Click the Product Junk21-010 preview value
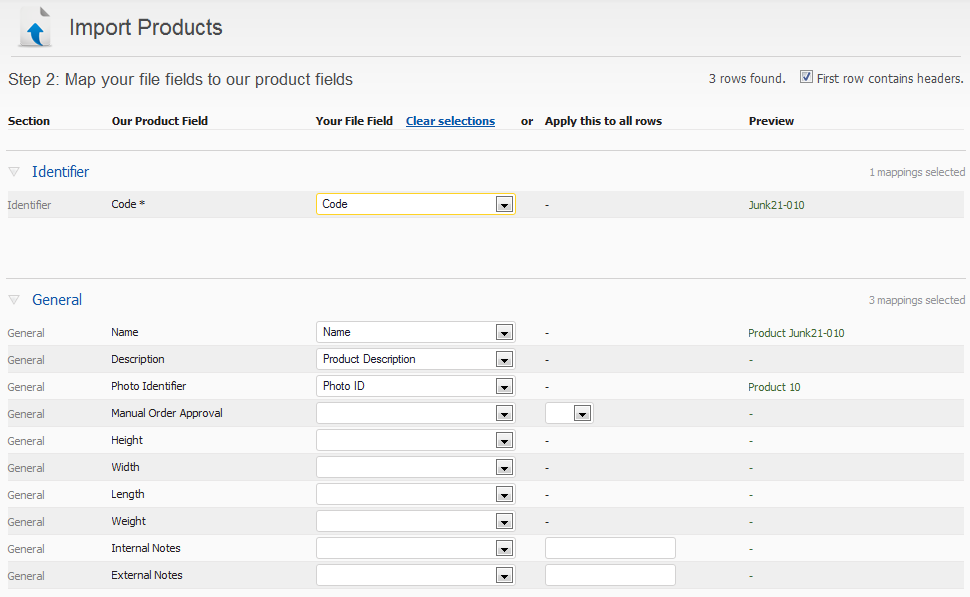Screen dimensions: 970x597 click(796, 333)
